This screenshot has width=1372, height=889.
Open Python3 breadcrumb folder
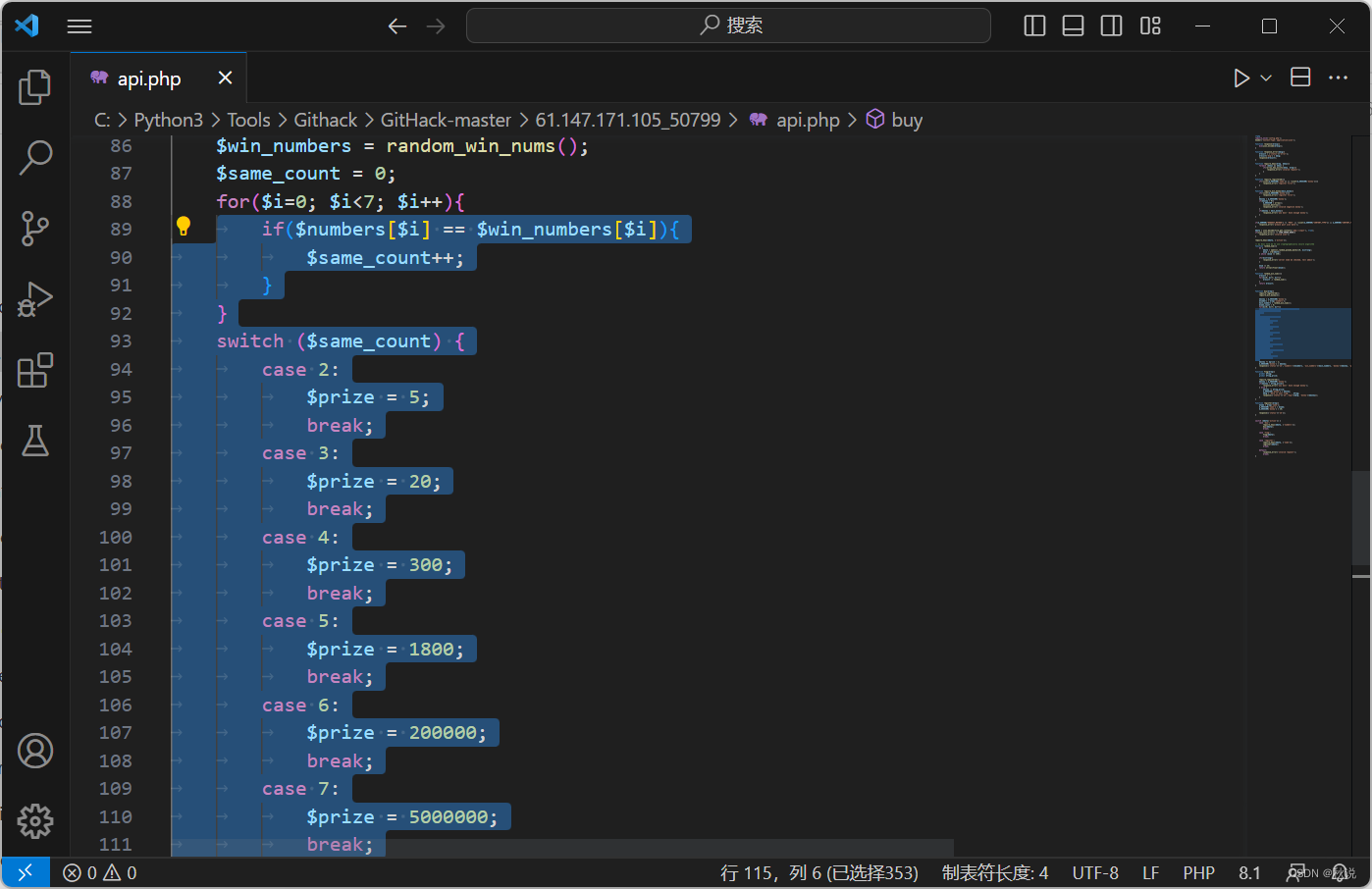(169, 120)
